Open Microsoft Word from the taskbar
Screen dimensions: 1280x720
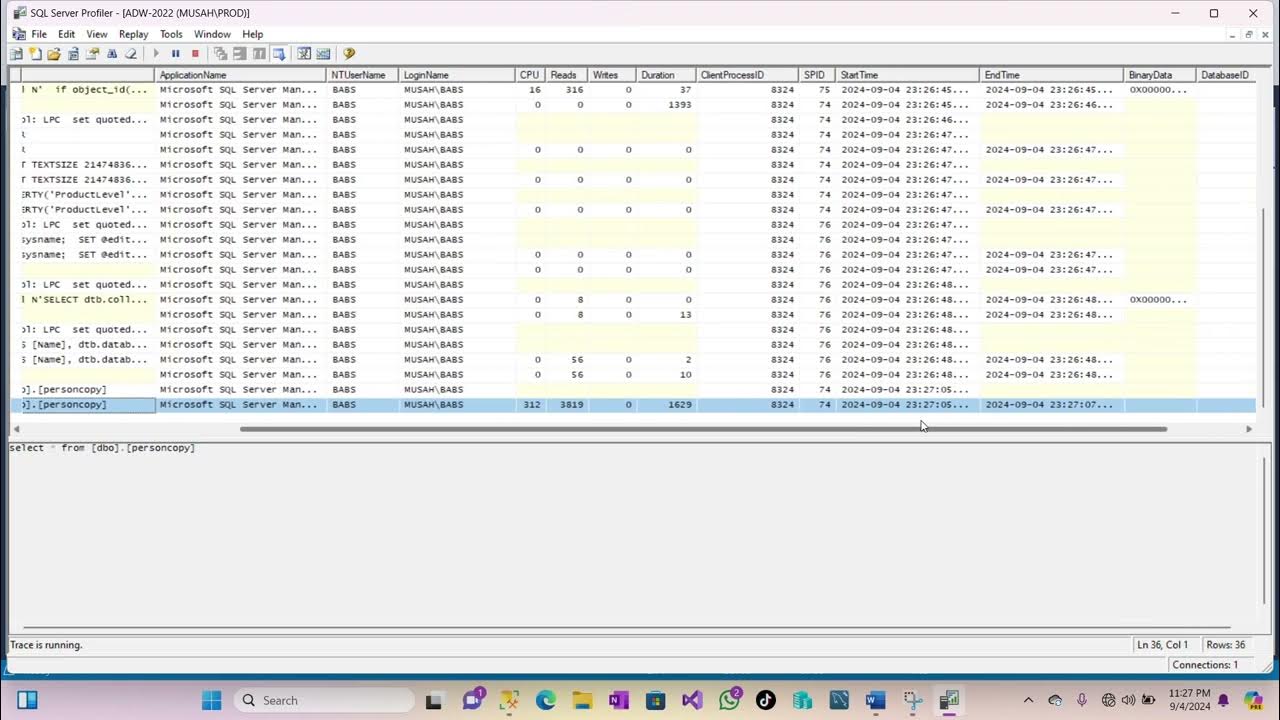point(876,700)
